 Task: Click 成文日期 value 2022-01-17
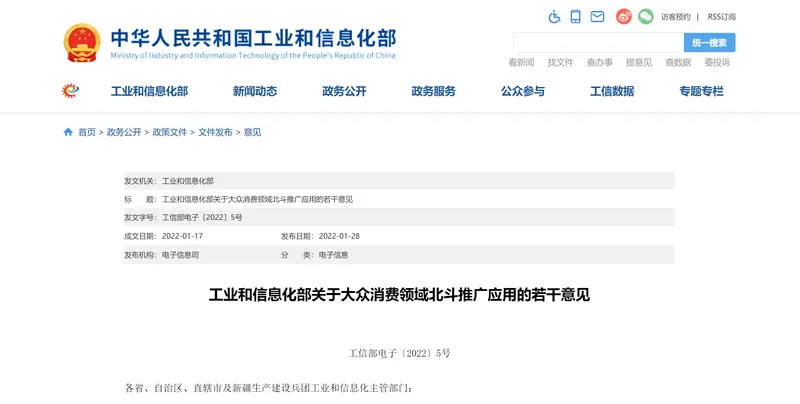pos(182,236)
